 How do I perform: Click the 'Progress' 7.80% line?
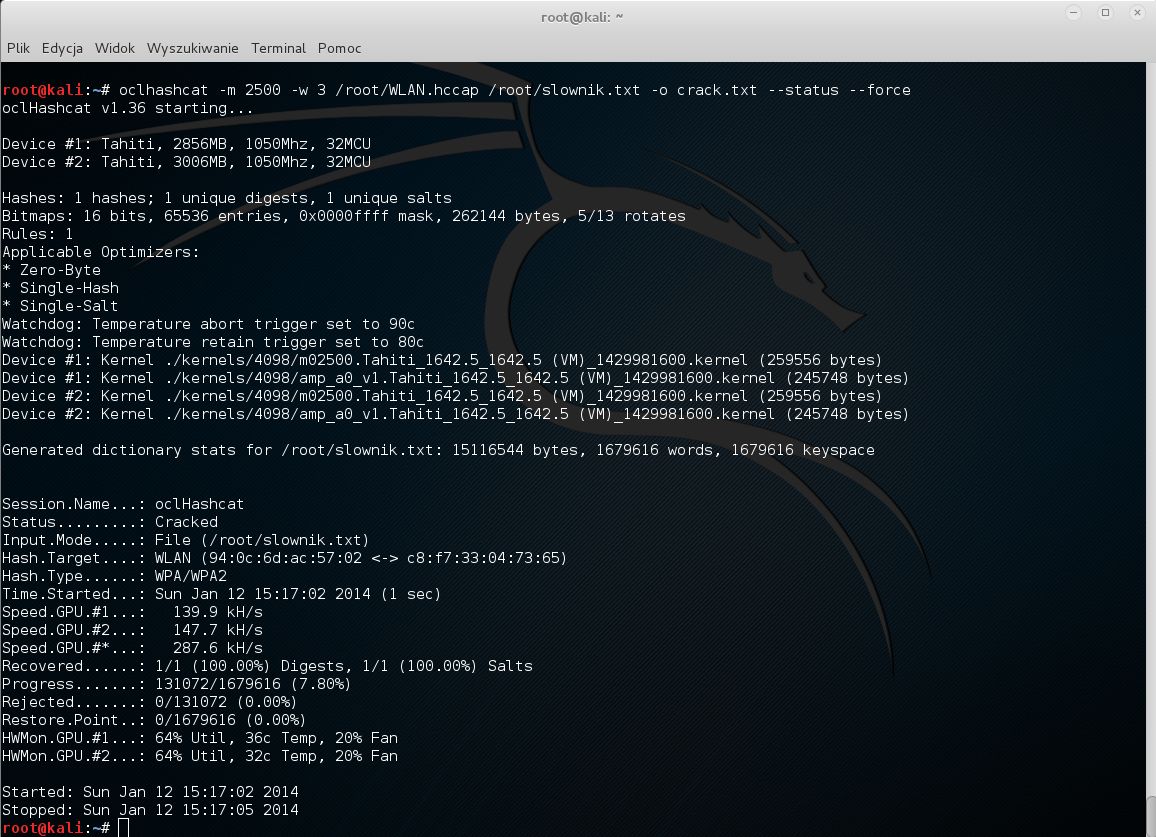[176, 684]
